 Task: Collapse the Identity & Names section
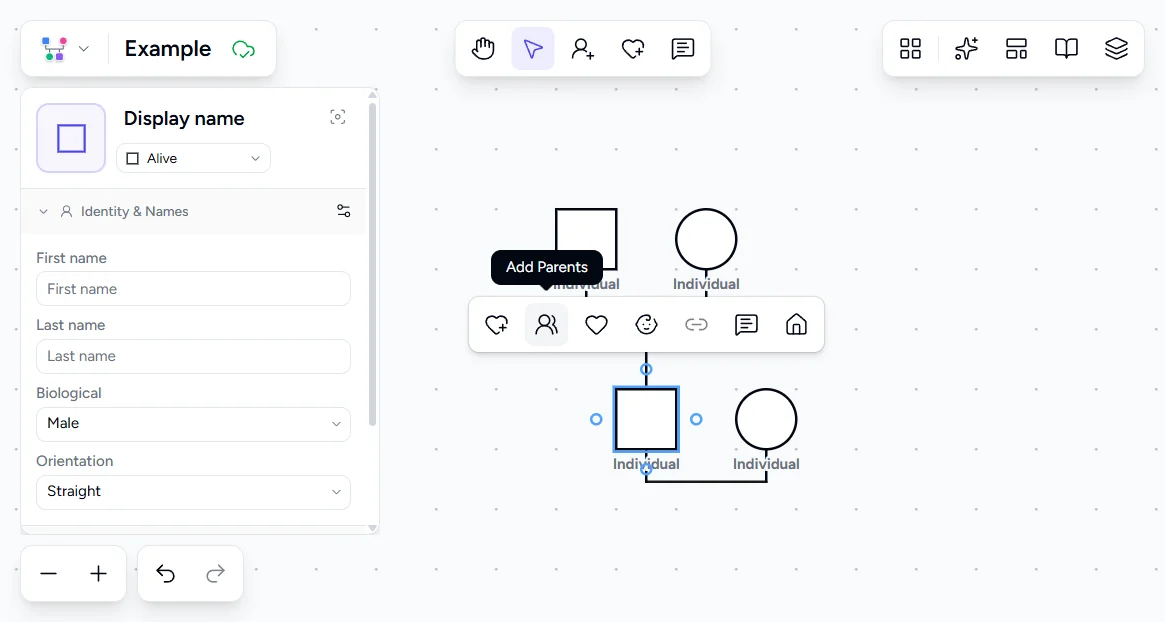pos(43,212)
